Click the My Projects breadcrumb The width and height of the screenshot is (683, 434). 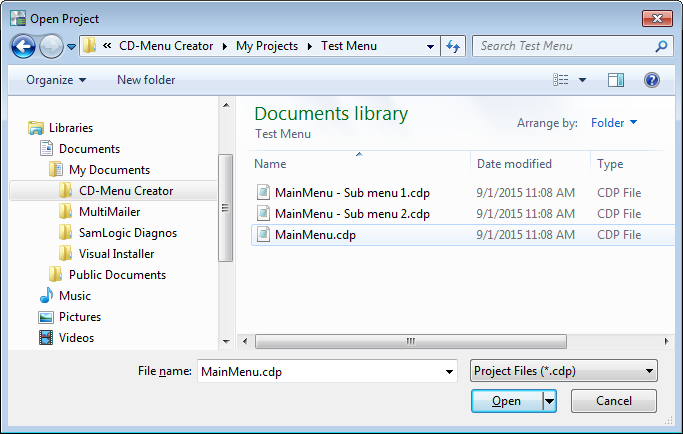tap(267, 46)
